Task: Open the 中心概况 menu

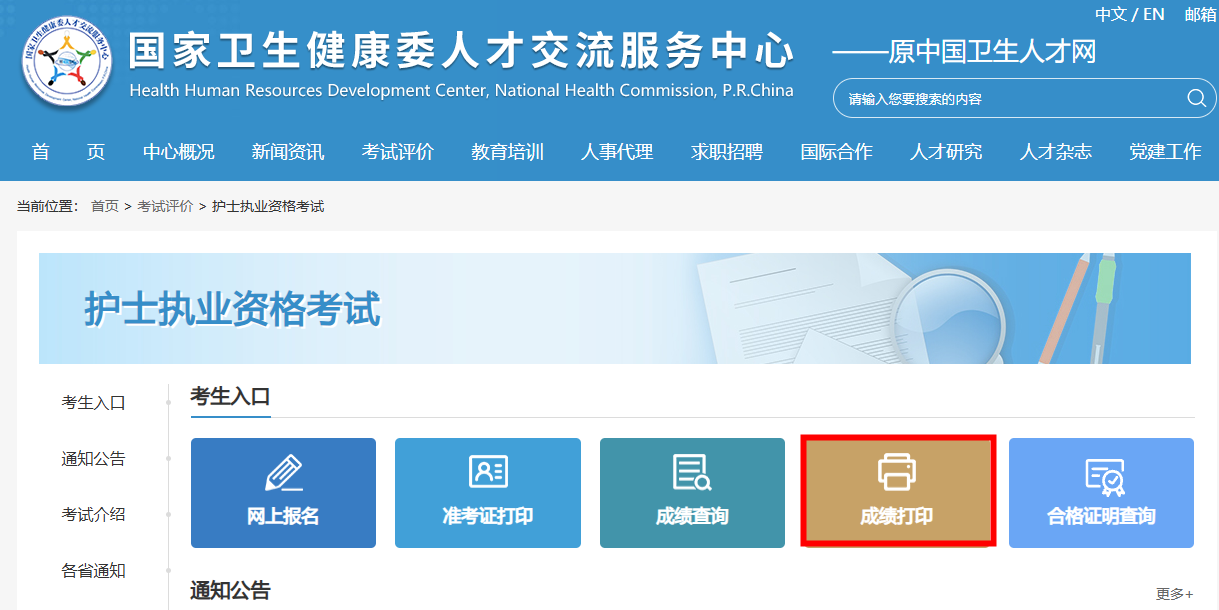Action: (x=179, y=152)
